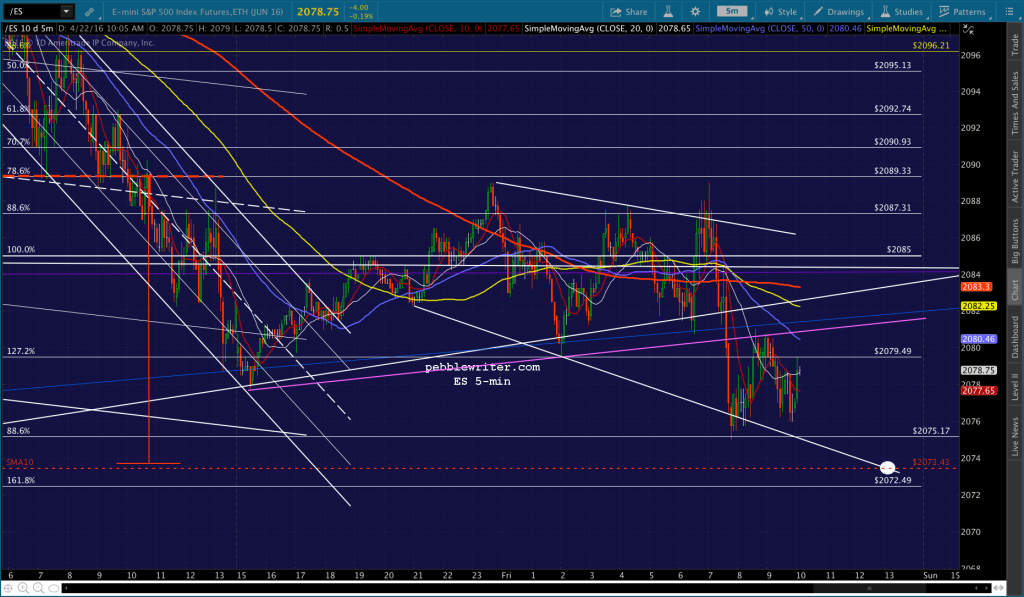The width and height of the screenshot is (1024, 597).
Task: Click the Share button
Action: (x=628, y=12)
